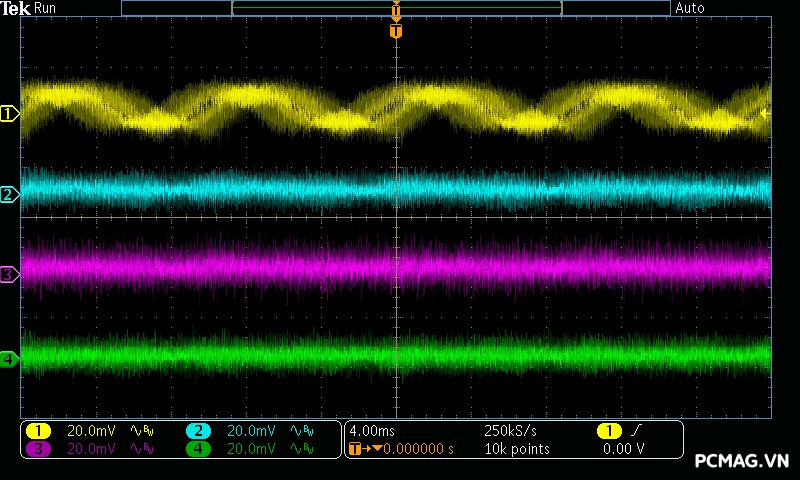The image size is (800, 480).
Task: Click the channel 1 yellow ground marker
Action: tap(10, 114)
